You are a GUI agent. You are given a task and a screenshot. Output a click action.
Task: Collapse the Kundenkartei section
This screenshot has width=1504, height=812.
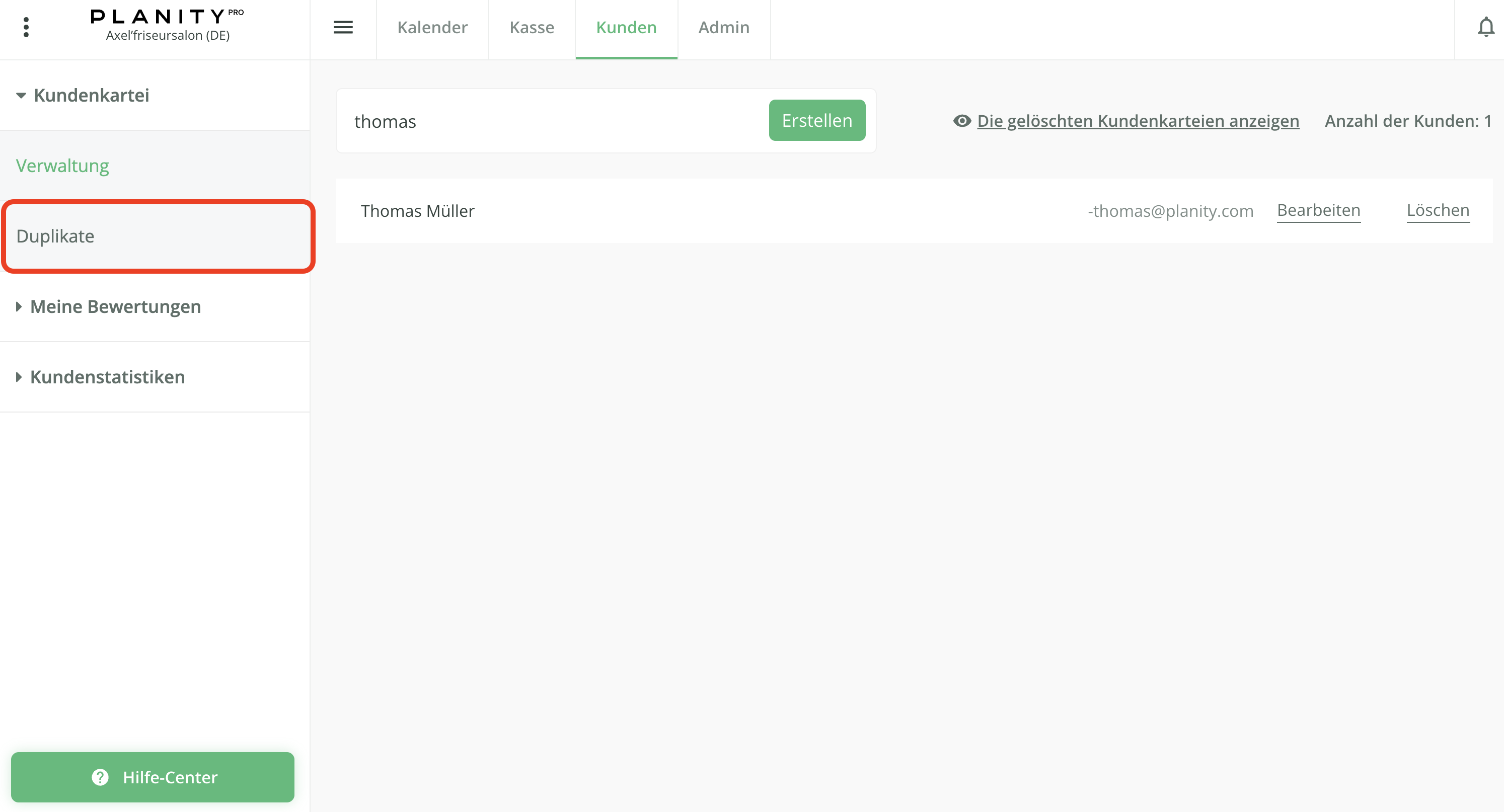[x=91, y=95]
